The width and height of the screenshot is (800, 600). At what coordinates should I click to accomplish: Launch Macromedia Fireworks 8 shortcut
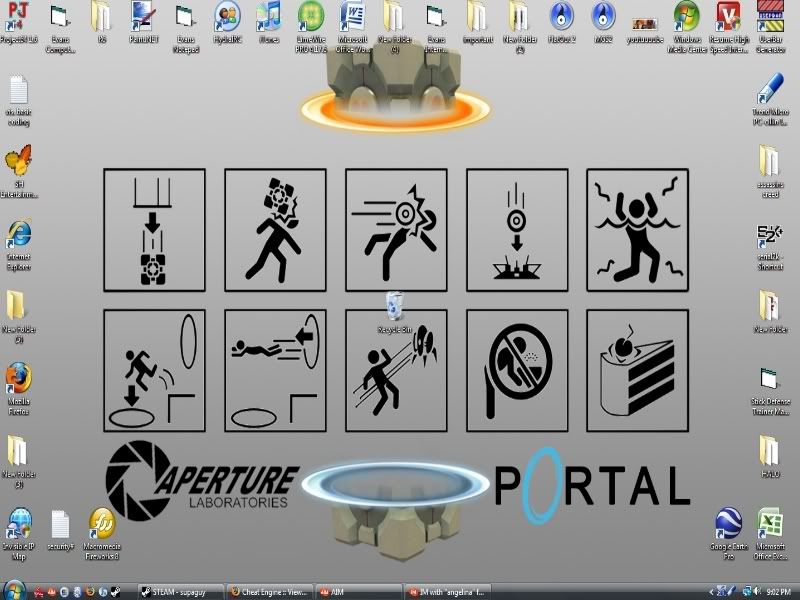click(103, 524)
